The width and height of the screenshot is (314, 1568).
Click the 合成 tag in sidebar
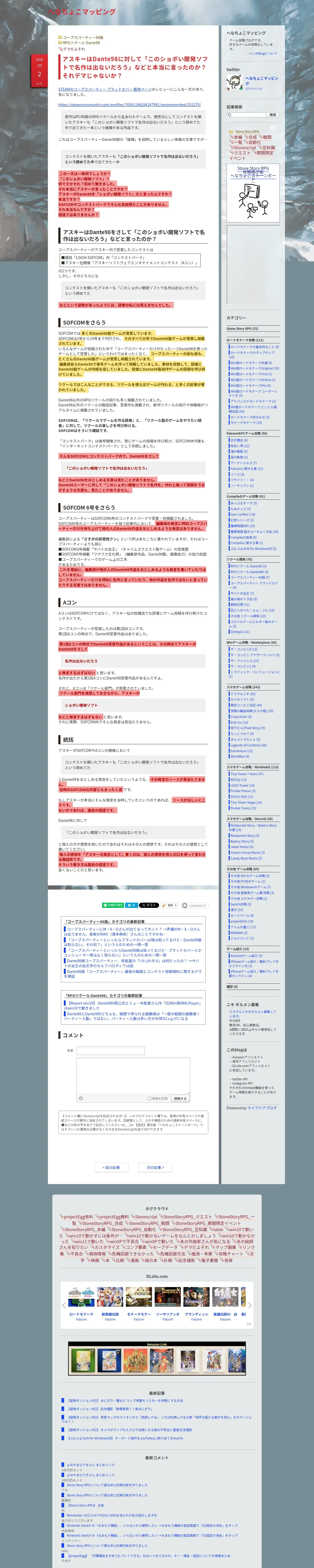pos(251,137)
